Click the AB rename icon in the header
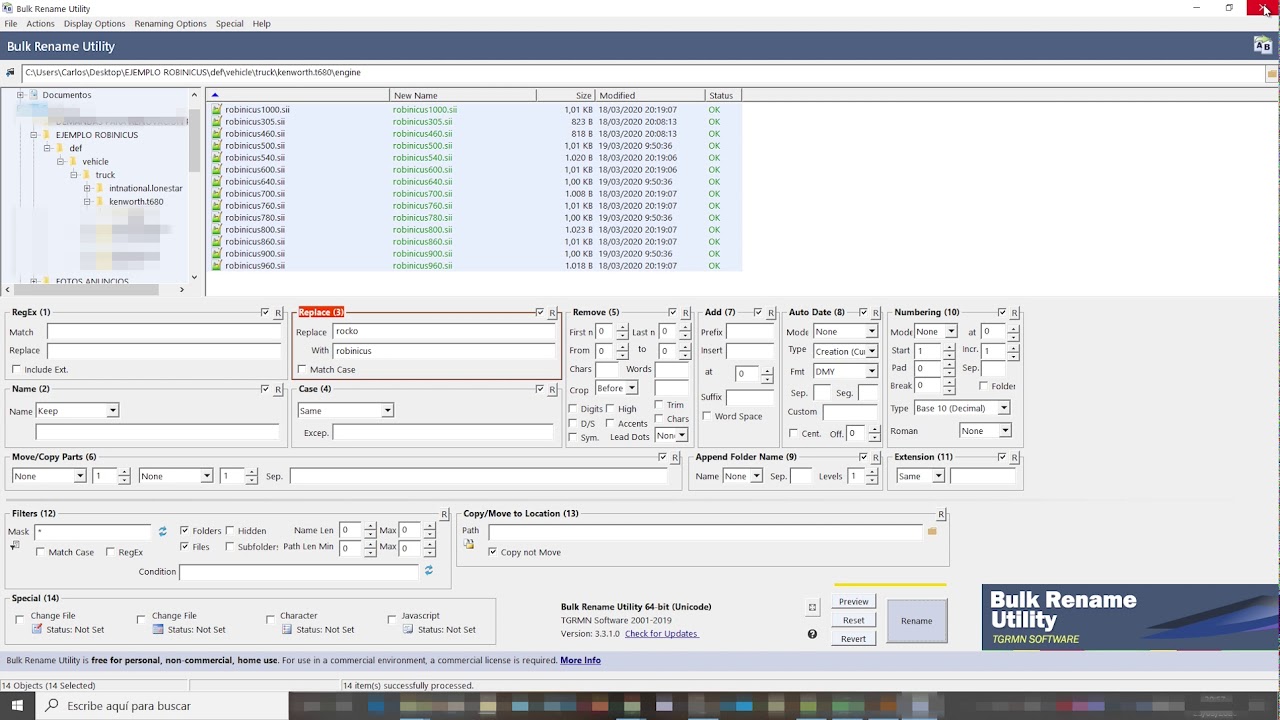 pos(1262,45)
